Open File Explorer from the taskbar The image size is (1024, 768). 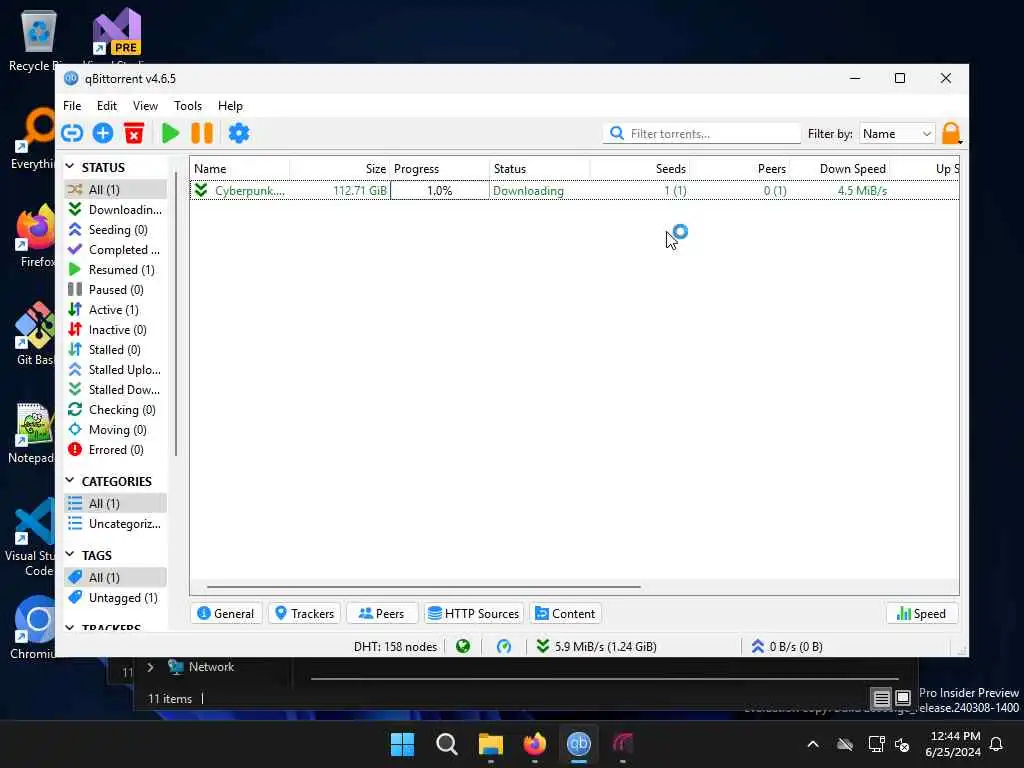coord(490,744)
